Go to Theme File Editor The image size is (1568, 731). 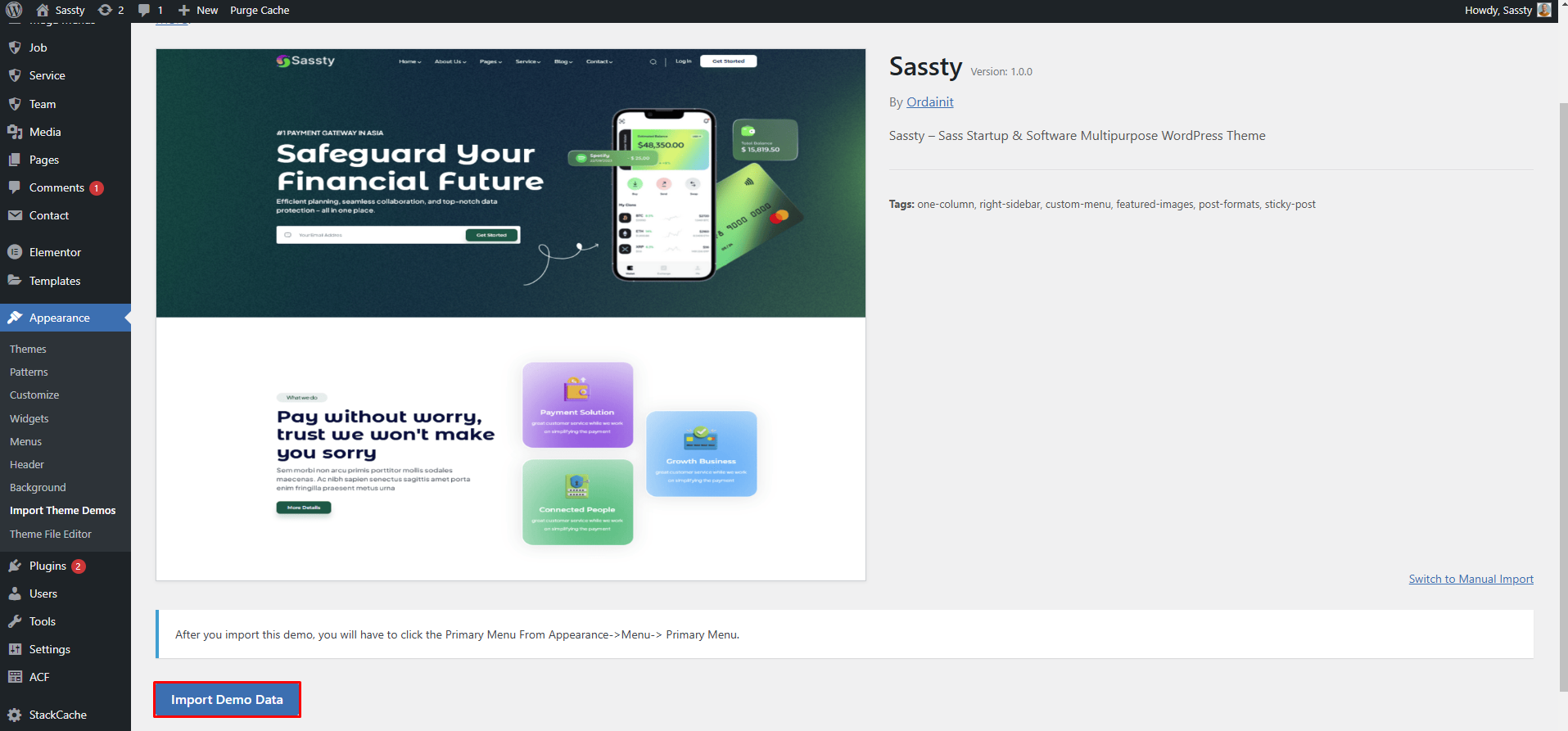[51, 534]
